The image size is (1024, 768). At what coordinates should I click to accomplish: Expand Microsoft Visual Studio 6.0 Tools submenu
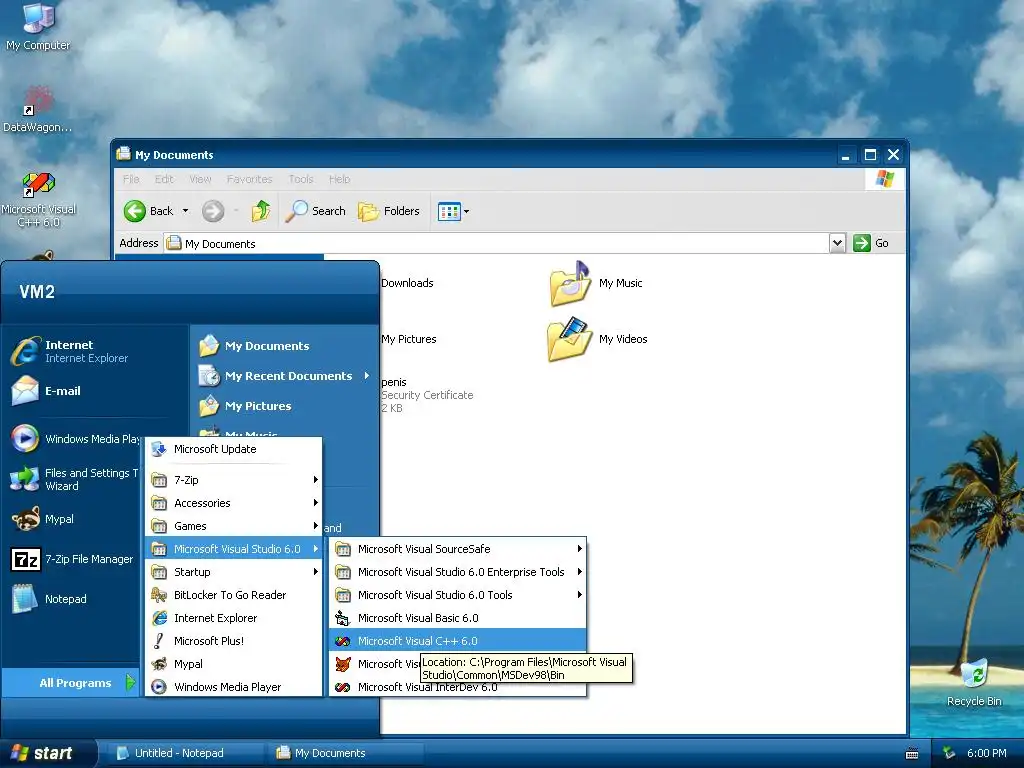(x=458, y=595)
